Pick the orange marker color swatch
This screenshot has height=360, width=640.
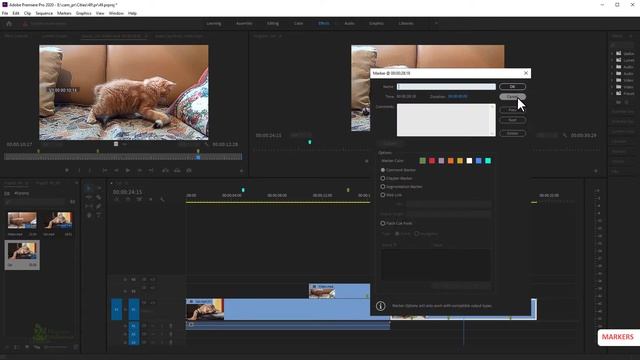pyautogui.click(x=451, y=161)
